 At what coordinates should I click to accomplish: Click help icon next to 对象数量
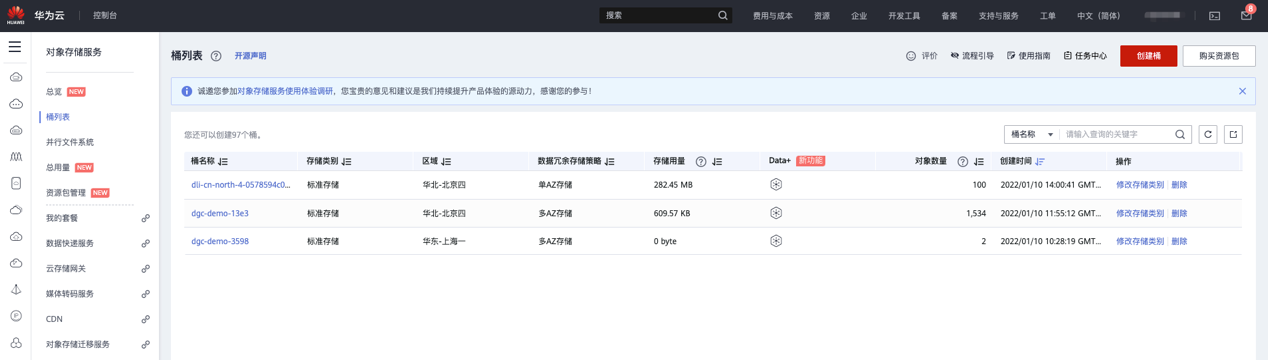coord(963,161)
